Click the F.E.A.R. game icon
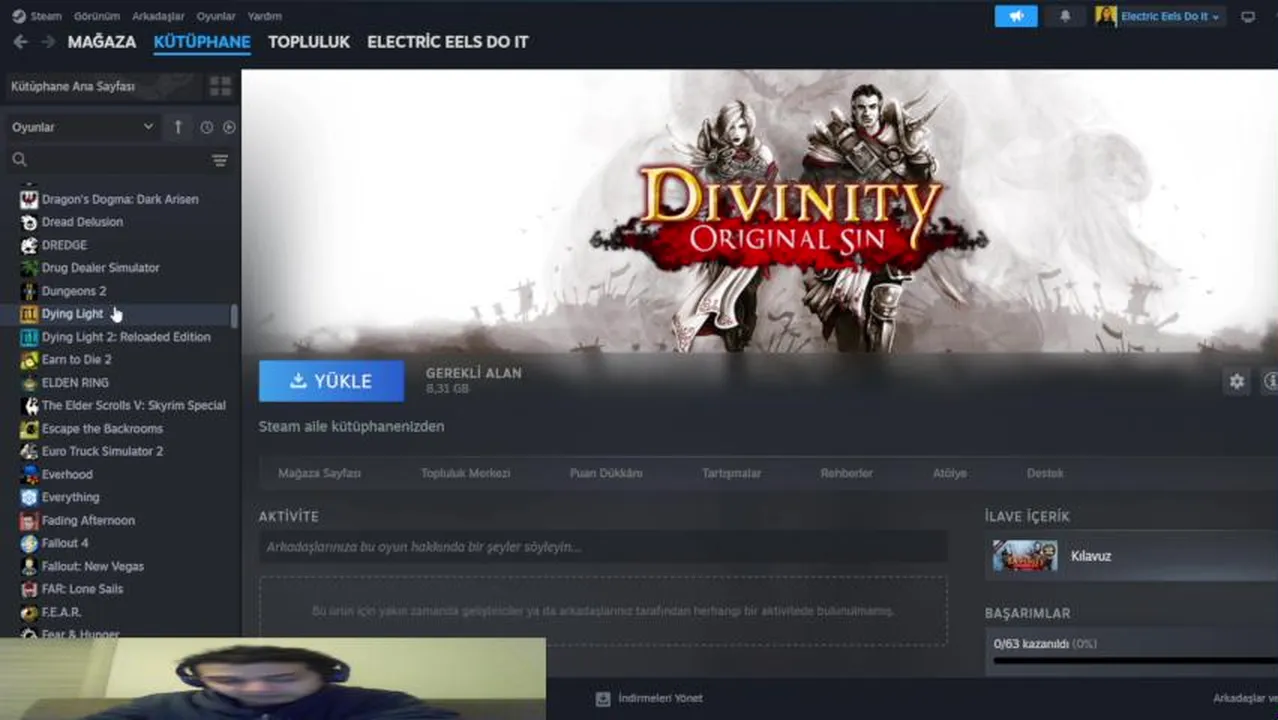The image size is (1278, 720). [x=29, y=612]
